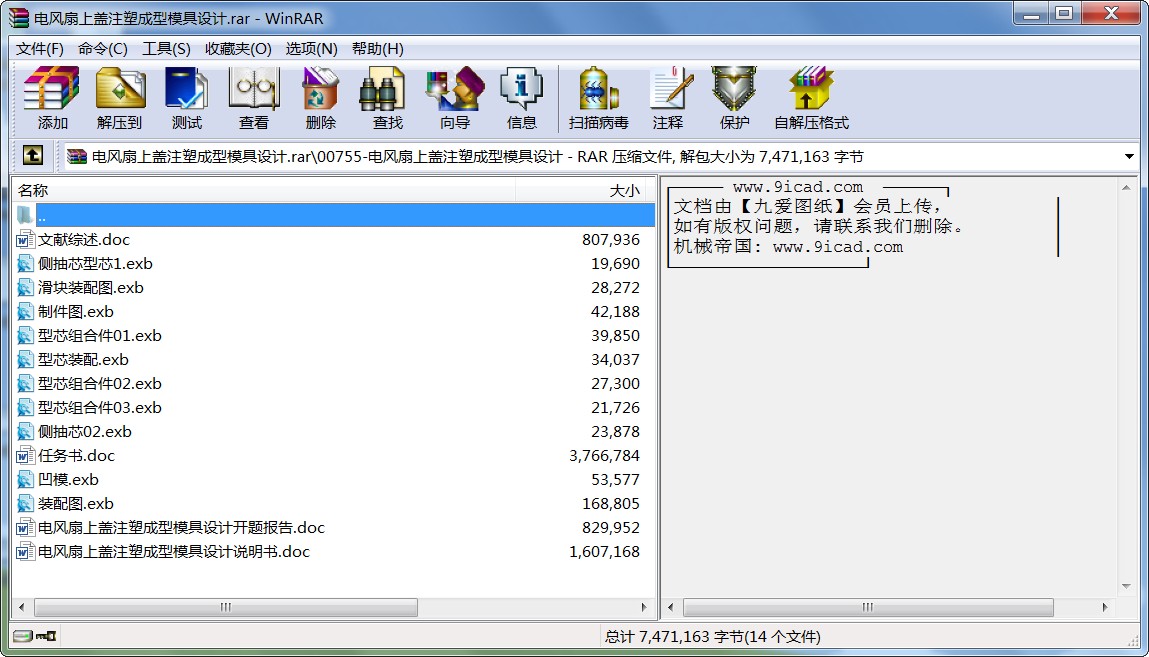Click the 自解压格式 (SFX) icon

click(x=810, y=98)
